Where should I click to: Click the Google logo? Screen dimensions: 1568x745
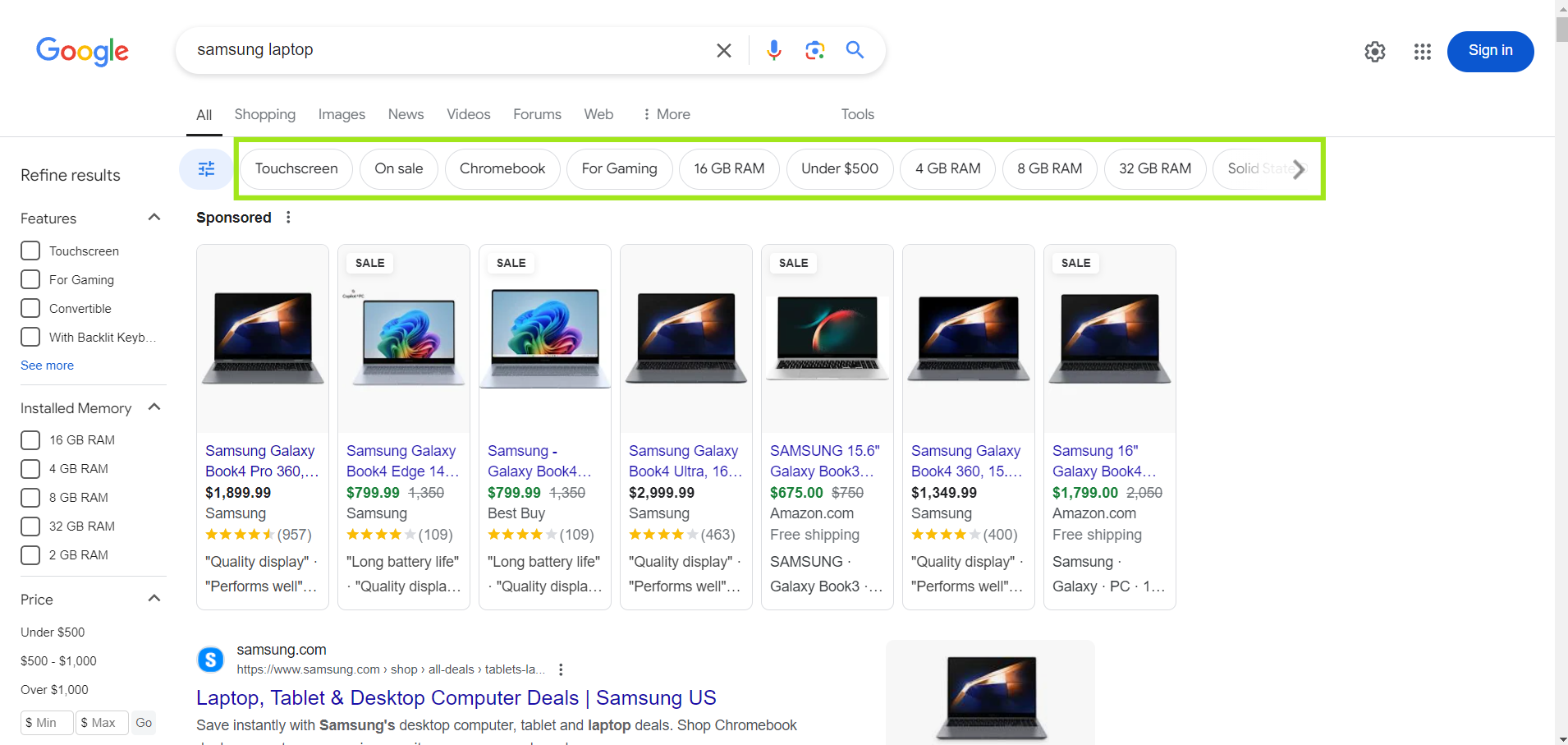[82, 51]
